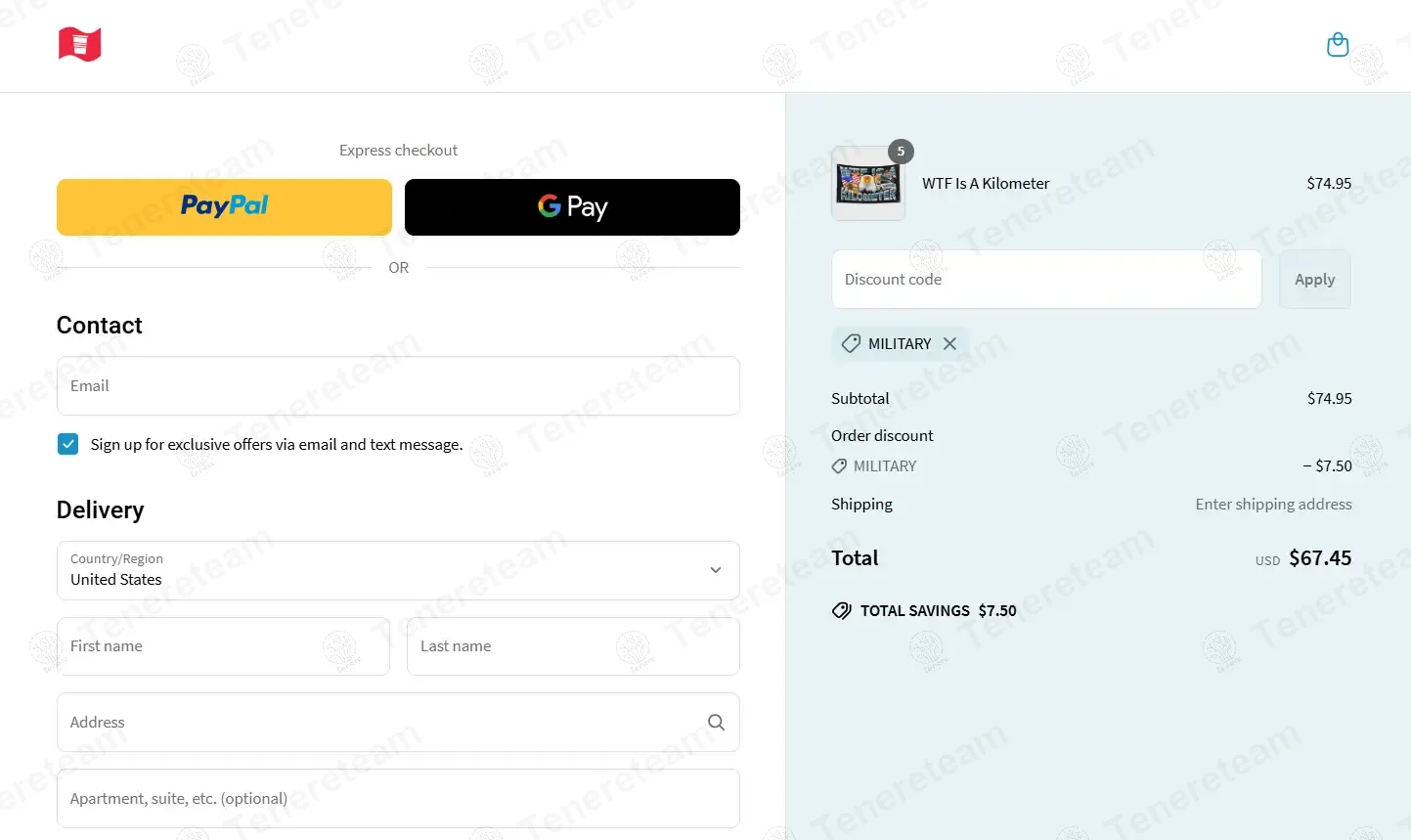Click the Apartment, suite, etc. field

398,799
